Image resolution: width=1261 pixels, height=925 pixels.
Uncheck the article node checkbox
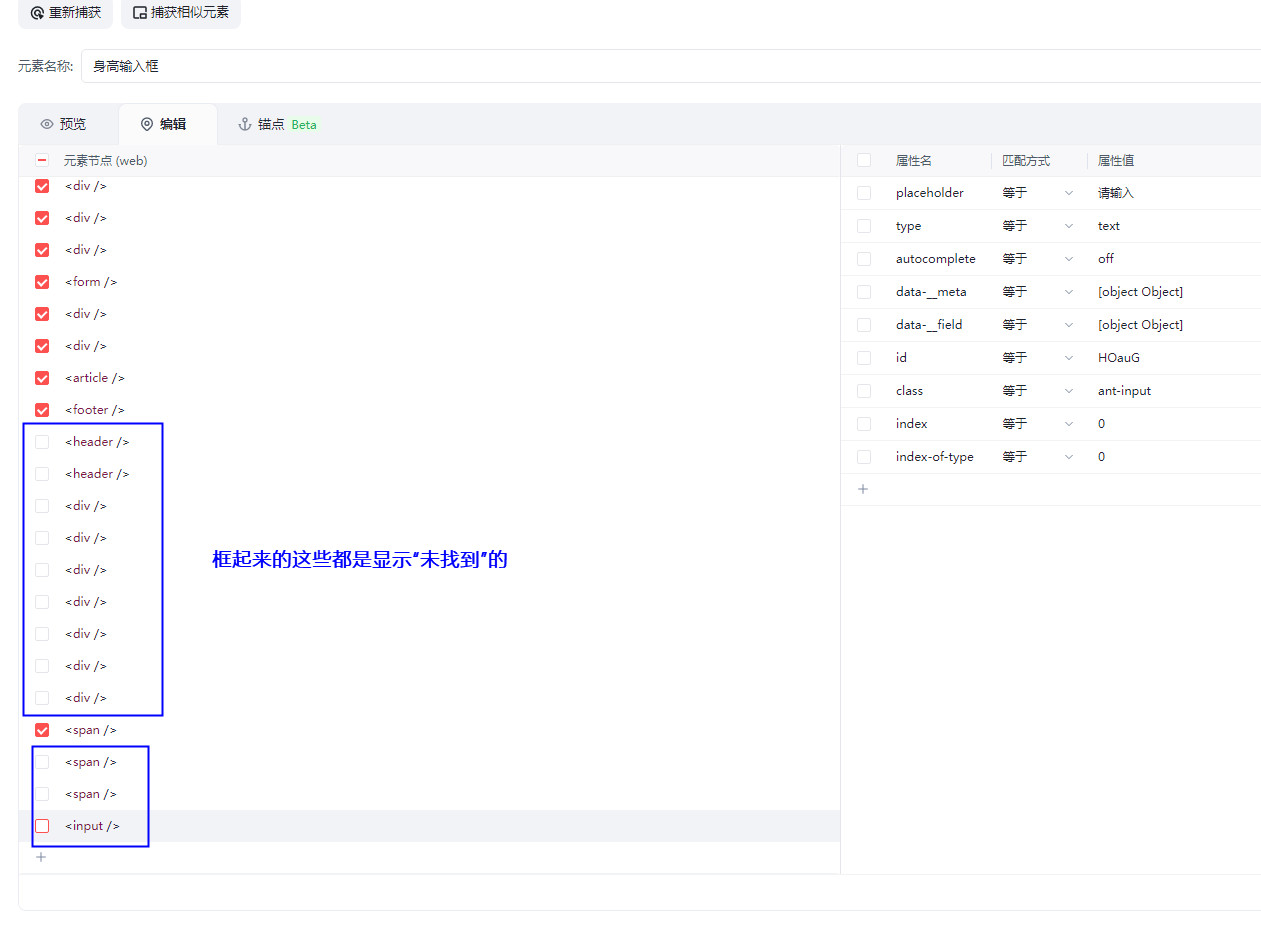pos(42,378)
